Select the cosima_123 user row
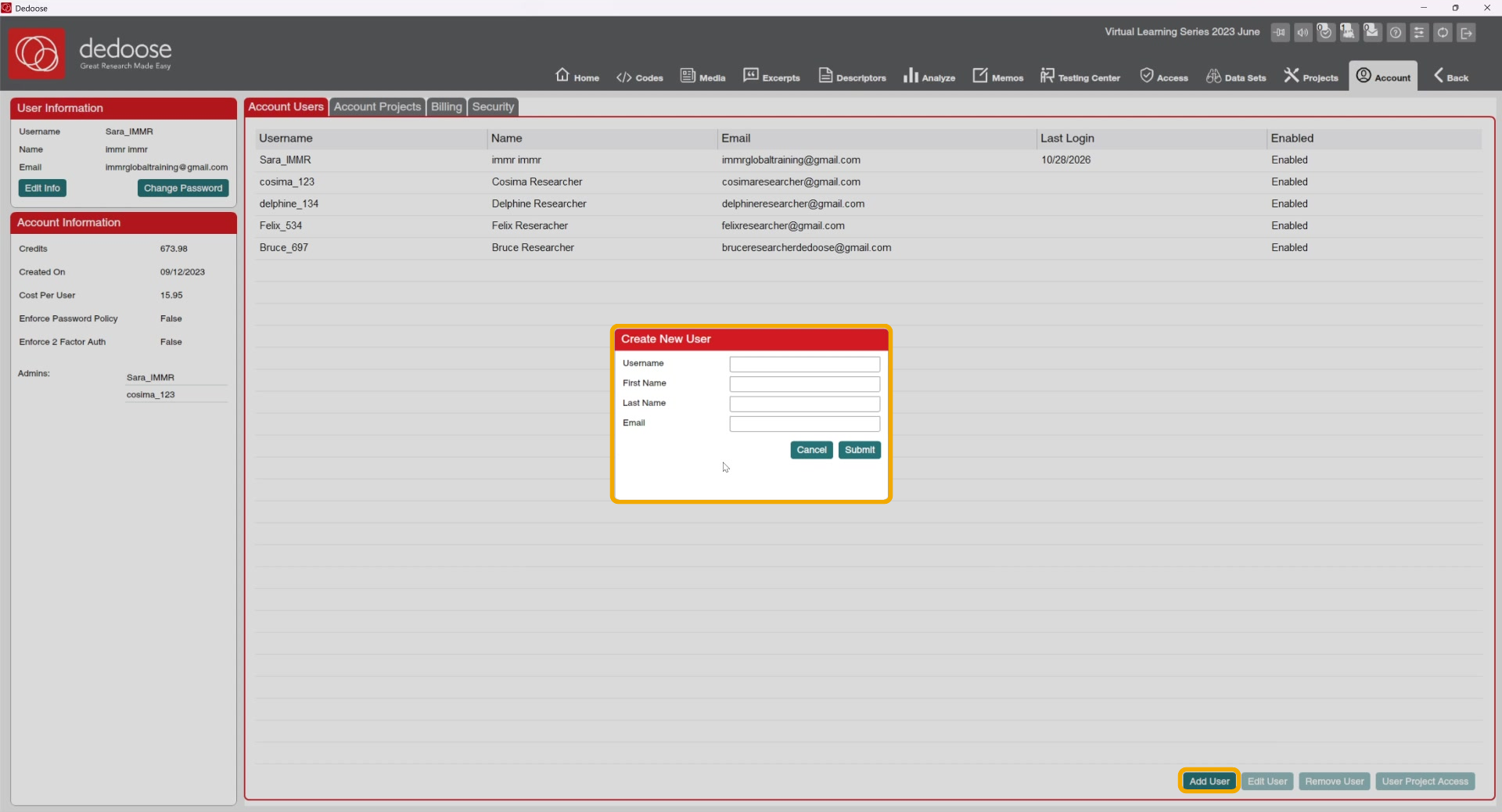Screen dimensions: 1502x812 click(868, 182)
